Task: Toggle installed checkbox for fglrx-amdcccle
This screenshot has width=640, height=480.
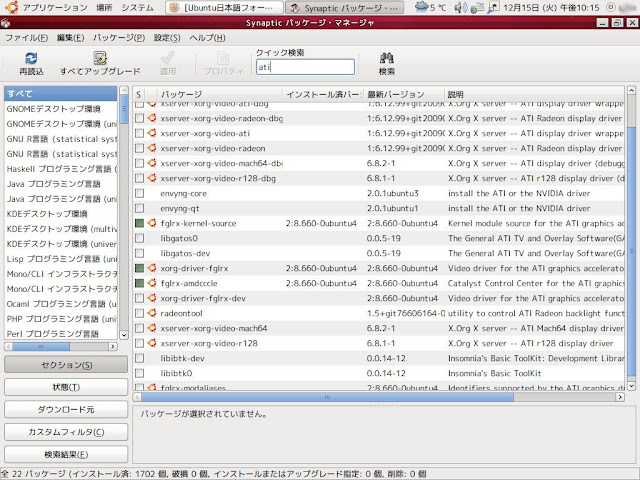Action: tap(140, 283)
